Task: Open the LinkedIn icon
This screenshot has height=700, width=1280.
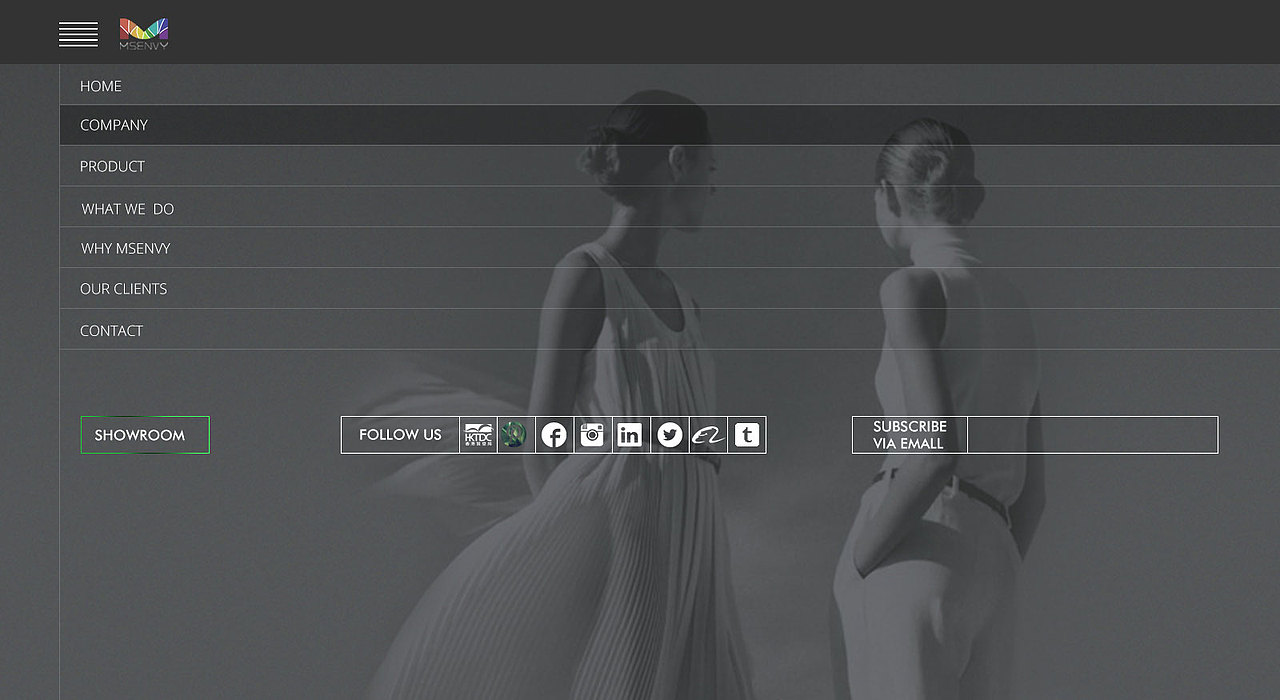Action: point(630,435)
